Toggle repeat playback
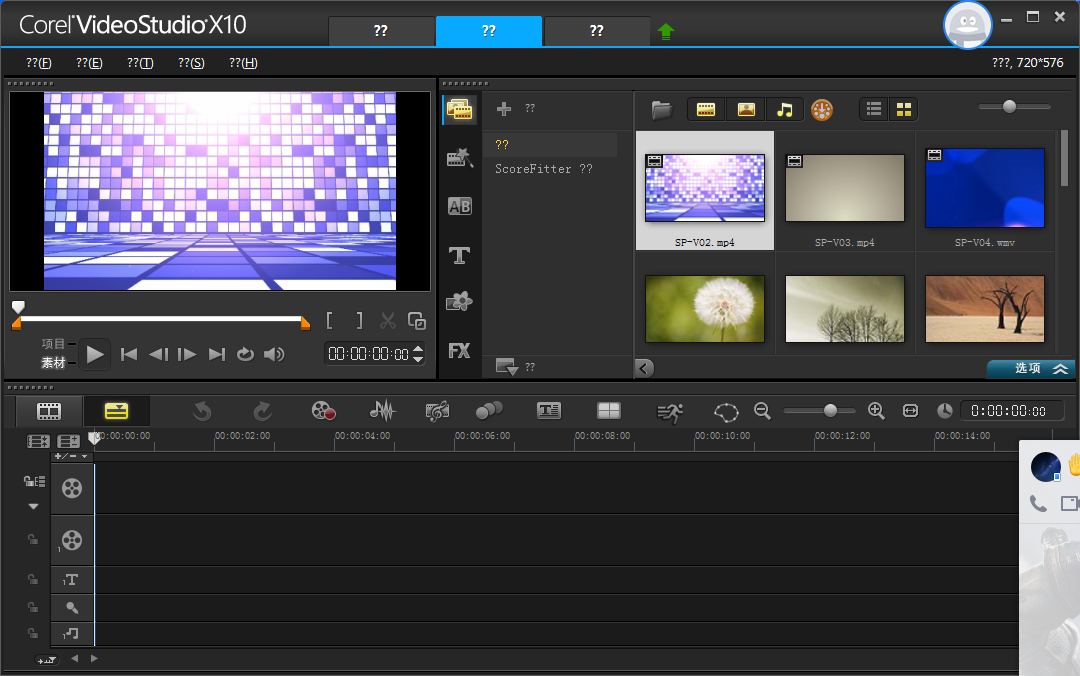The height and width of the screenshot is (676, 1080). (245, 354)
